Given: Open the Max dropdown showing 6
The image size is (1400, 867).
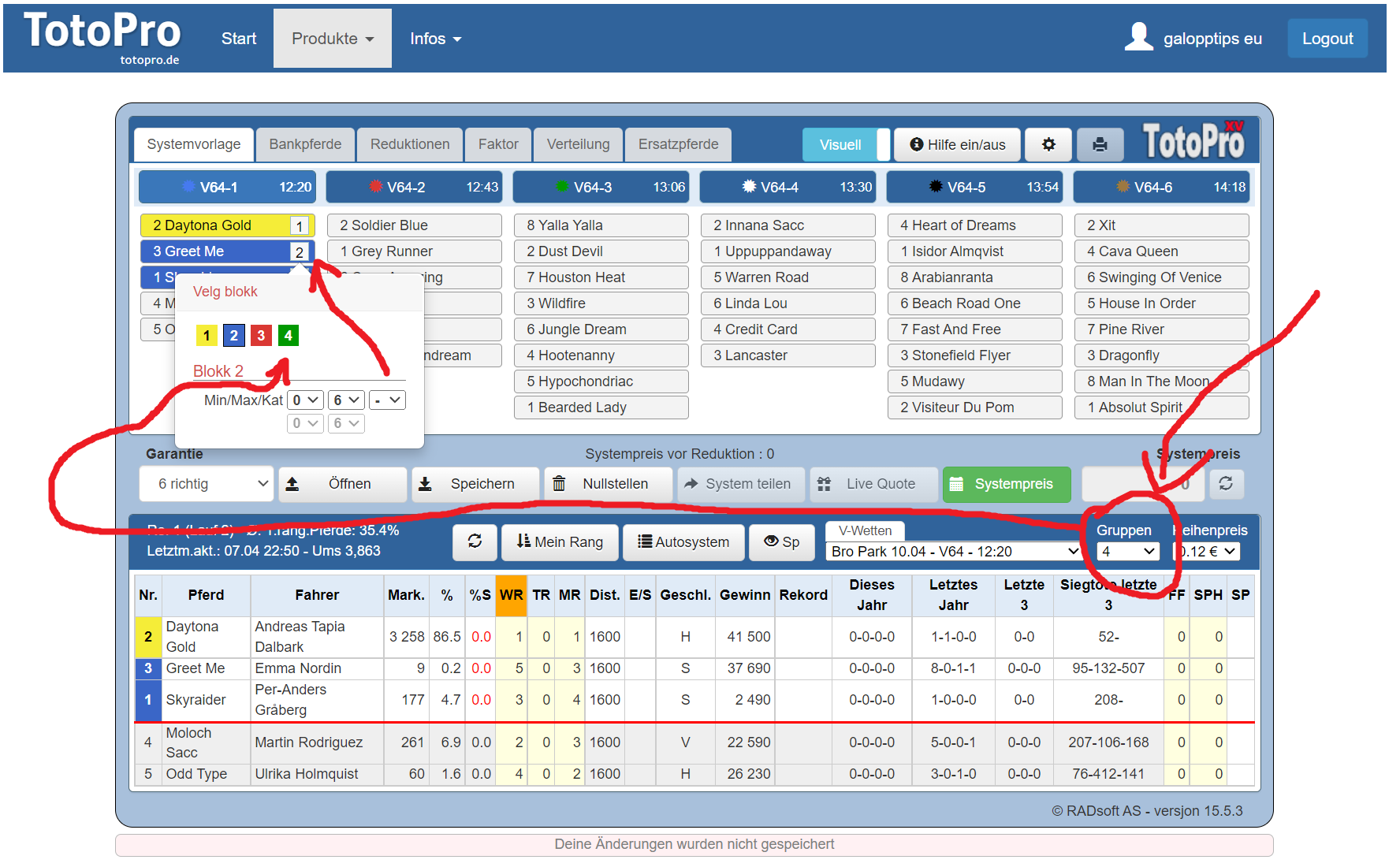Looking at the screenshot, I should point(346,400).
